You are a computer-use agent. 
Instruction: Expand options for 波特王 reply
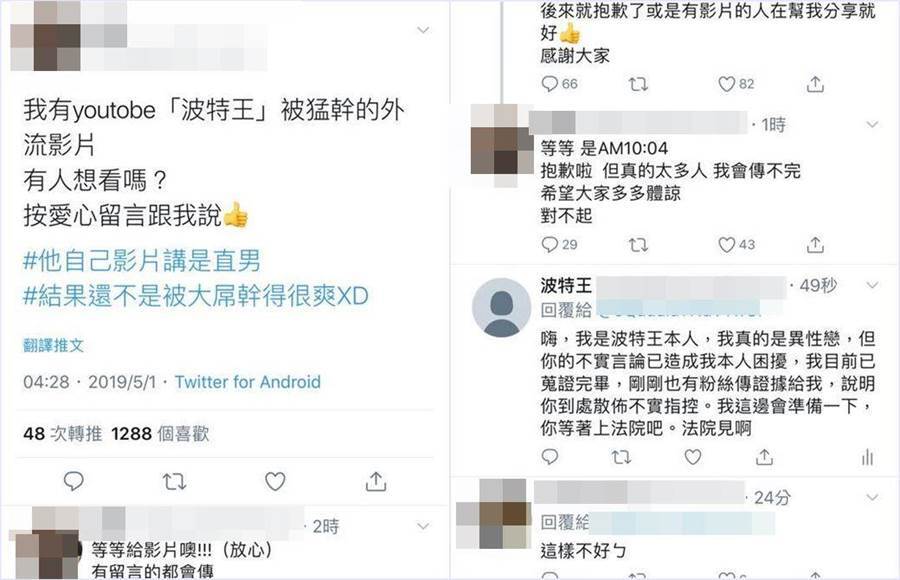point(872,285)
